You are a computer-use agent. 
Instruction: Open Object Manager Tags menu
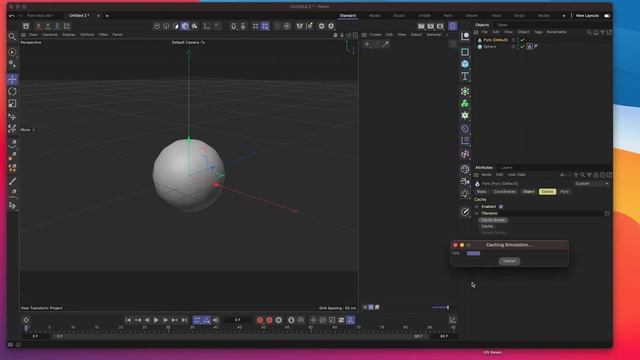538,32
